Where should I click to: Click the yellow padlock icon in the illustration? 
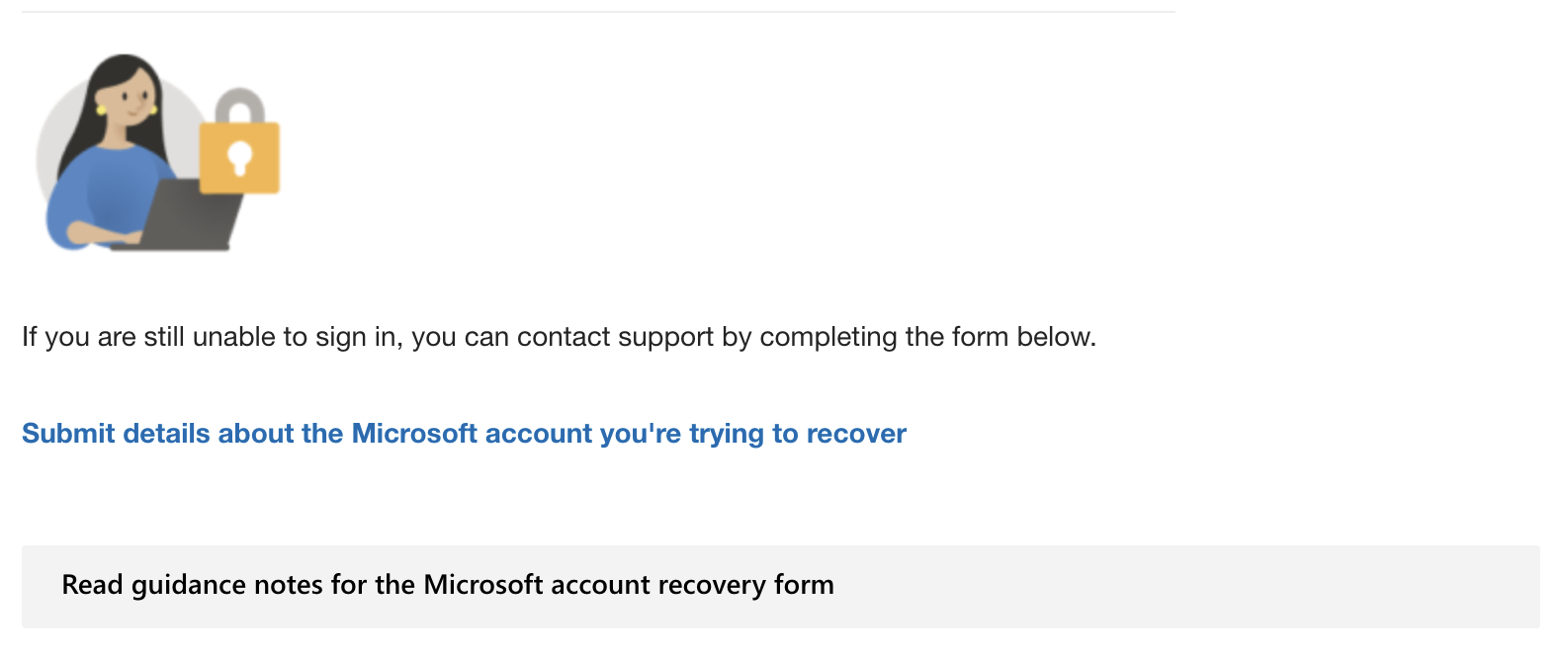pos(240,158)
